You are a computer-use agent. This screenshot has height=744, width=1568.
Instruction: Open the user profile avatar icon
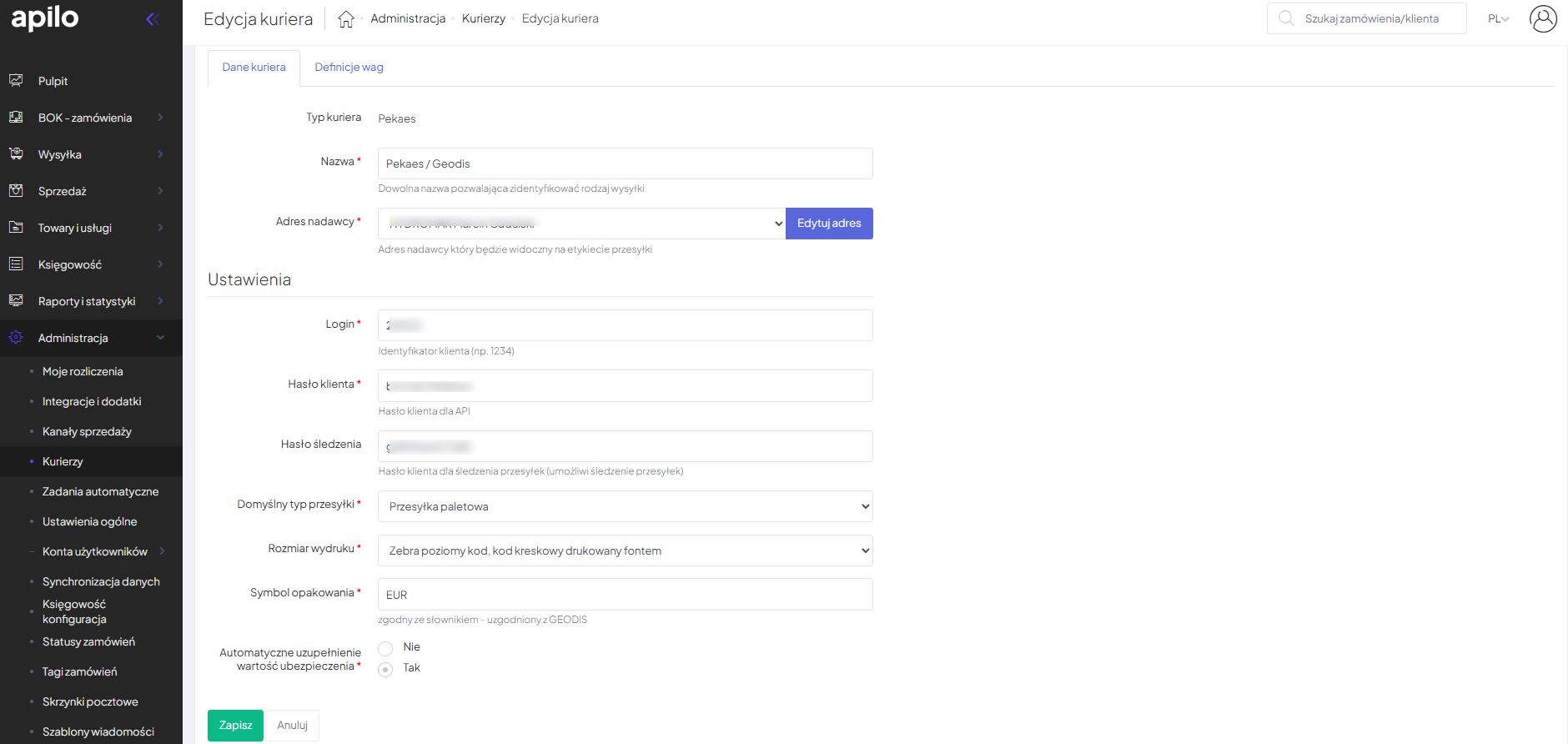point(1542,18)
